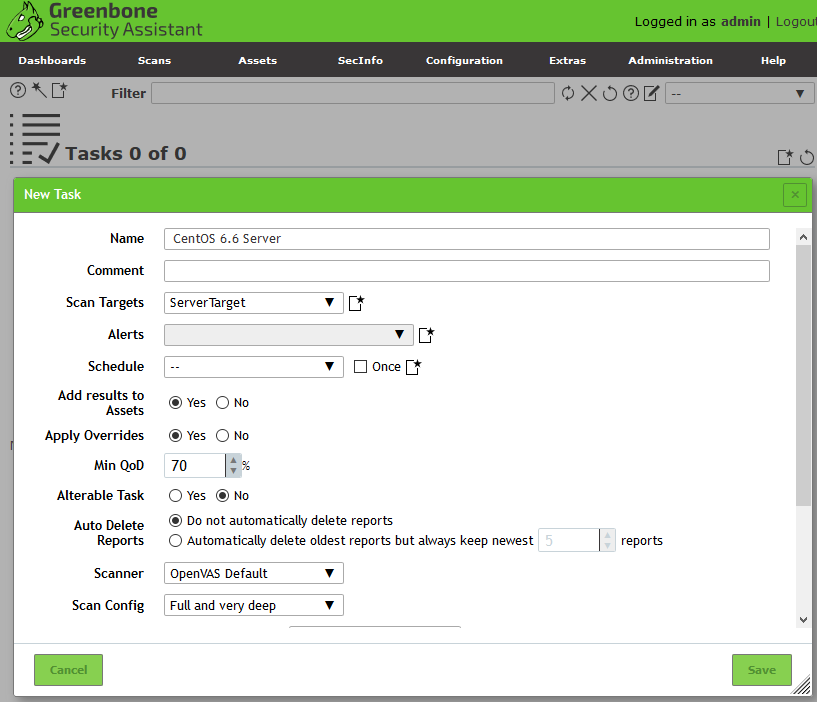
Task: Open filter help question-mark icon
Action: (x=630, y=93)
